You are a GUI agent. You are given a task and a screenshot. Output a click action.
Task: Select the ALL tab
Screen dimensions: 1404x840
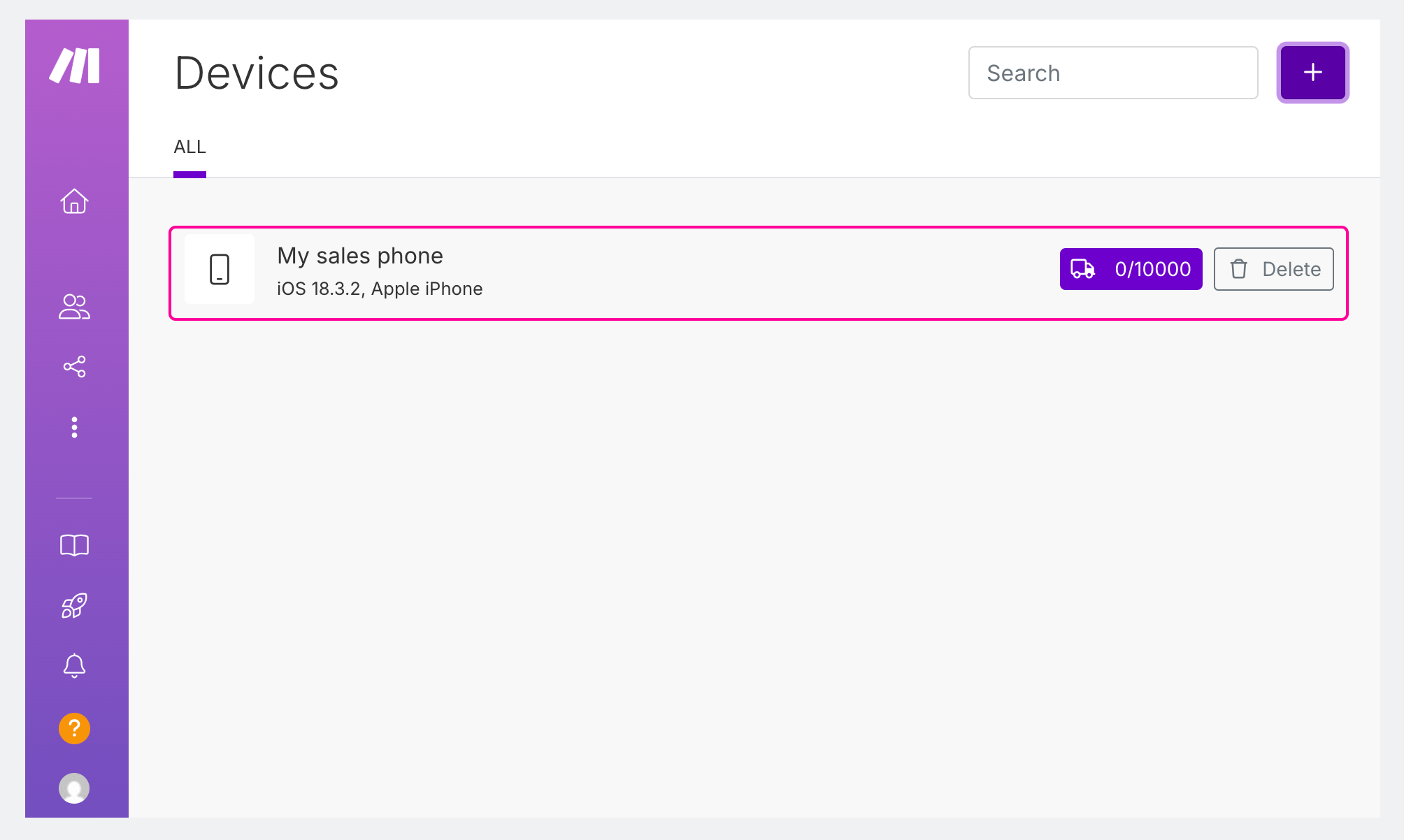[x=189, y=147]
